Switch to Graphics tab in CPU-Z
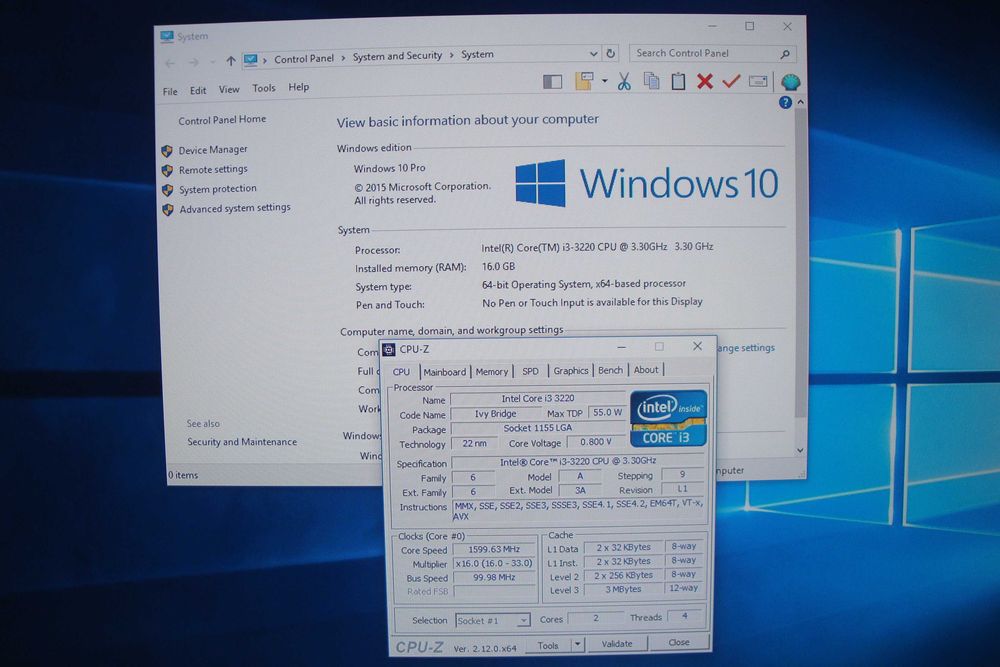Image resolution: width=1000 pixels, height=667 pixels. (x=571, y=370)
